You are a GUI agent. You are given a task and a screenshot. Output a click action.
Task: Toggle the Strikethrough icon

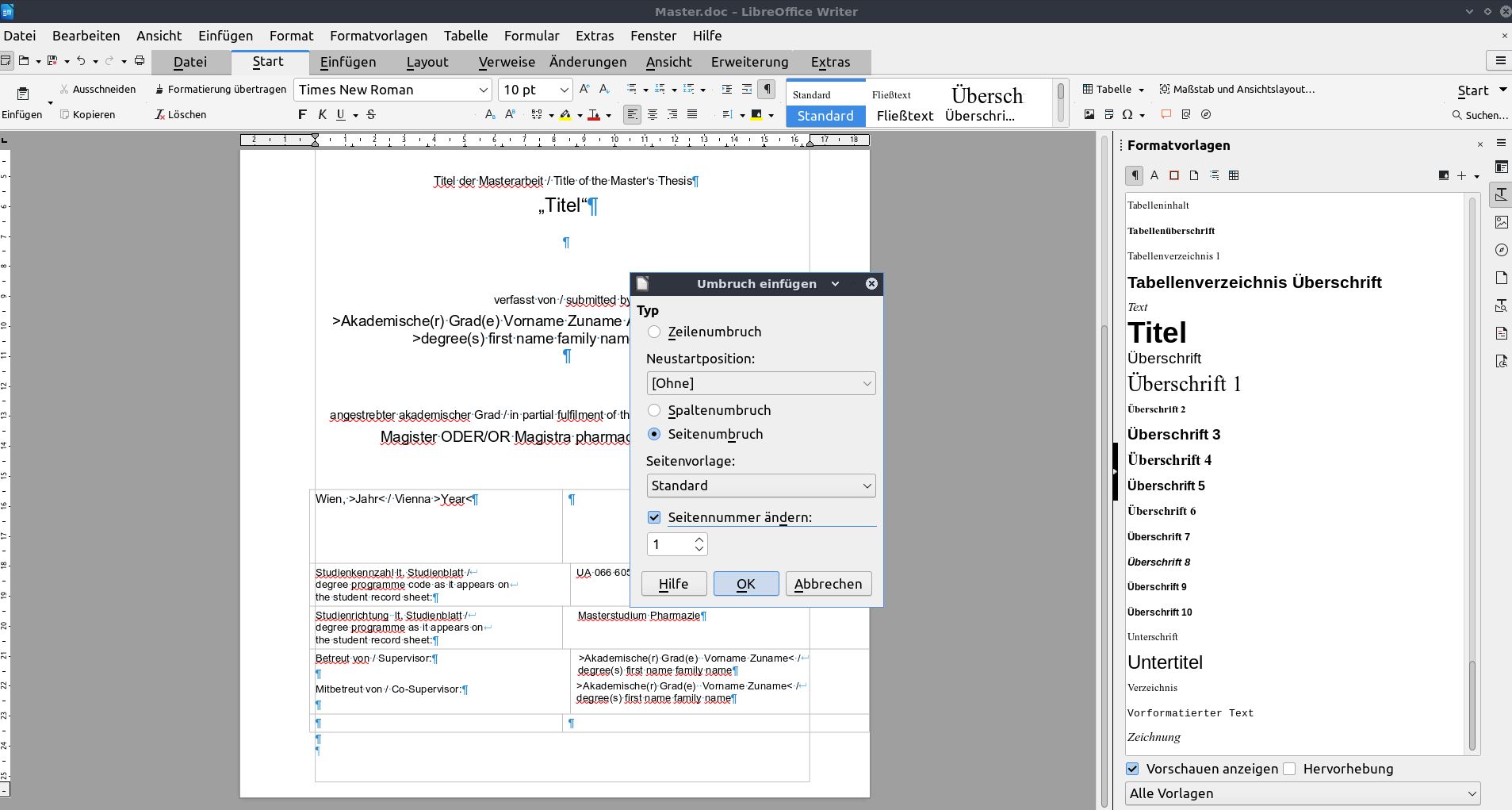[x=371, y=115]
